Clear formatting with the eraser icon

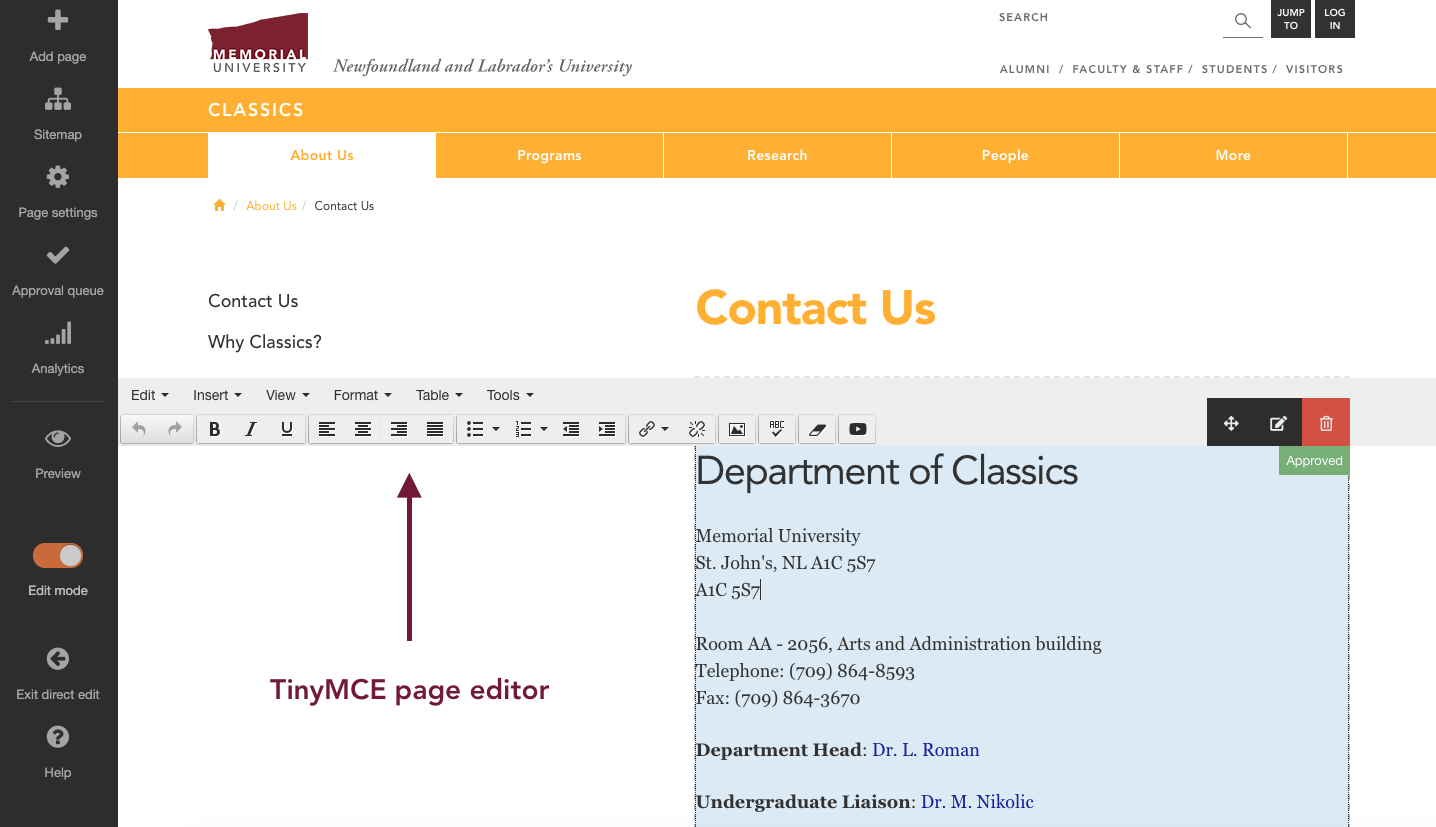click(817, 429)
